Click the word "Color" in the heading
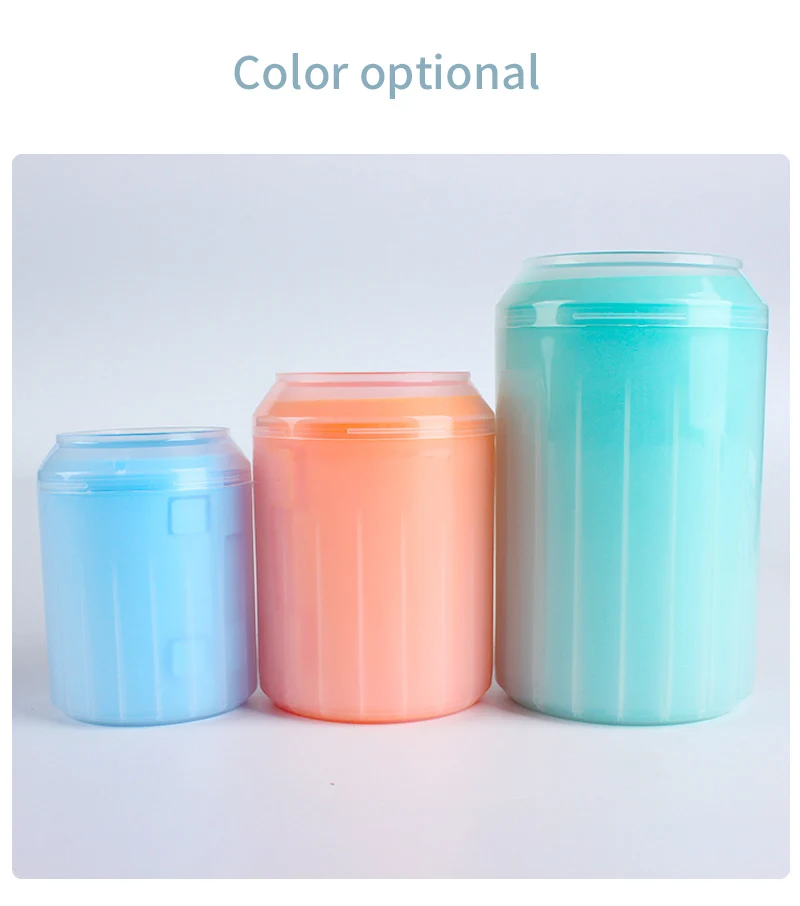 291,72
